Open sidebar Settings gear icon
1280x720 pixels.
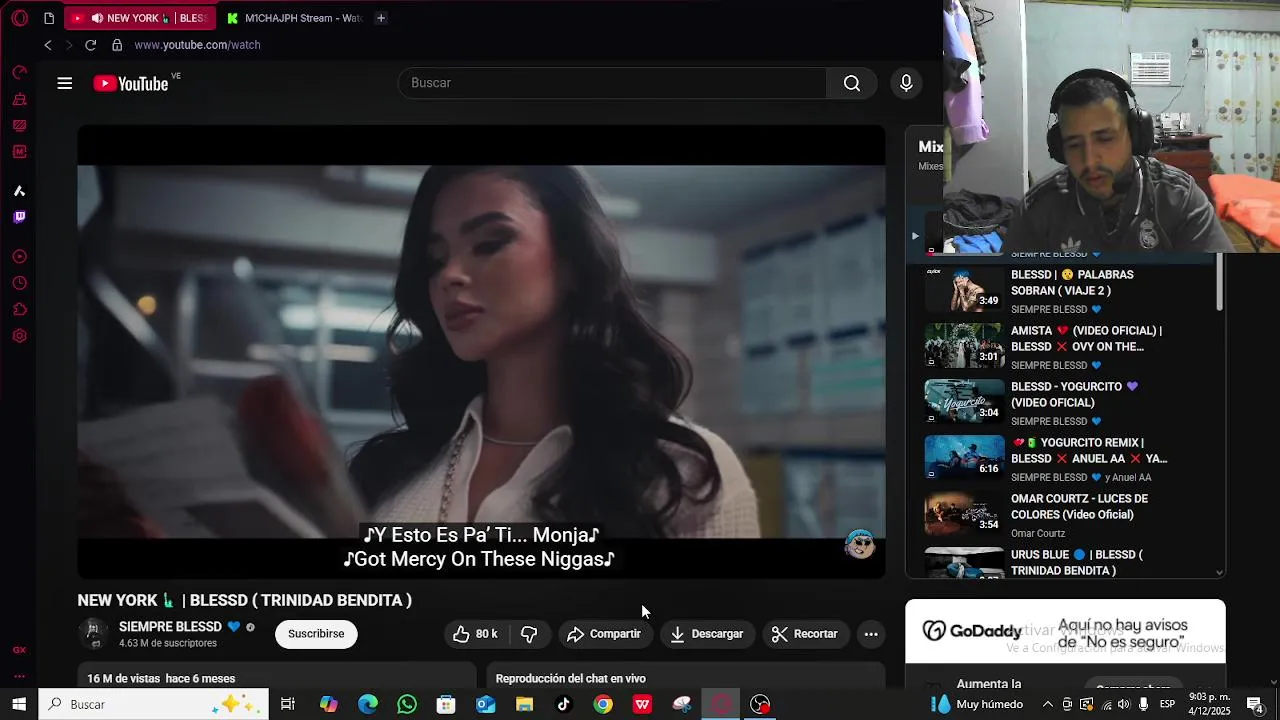tap(19, 336)
